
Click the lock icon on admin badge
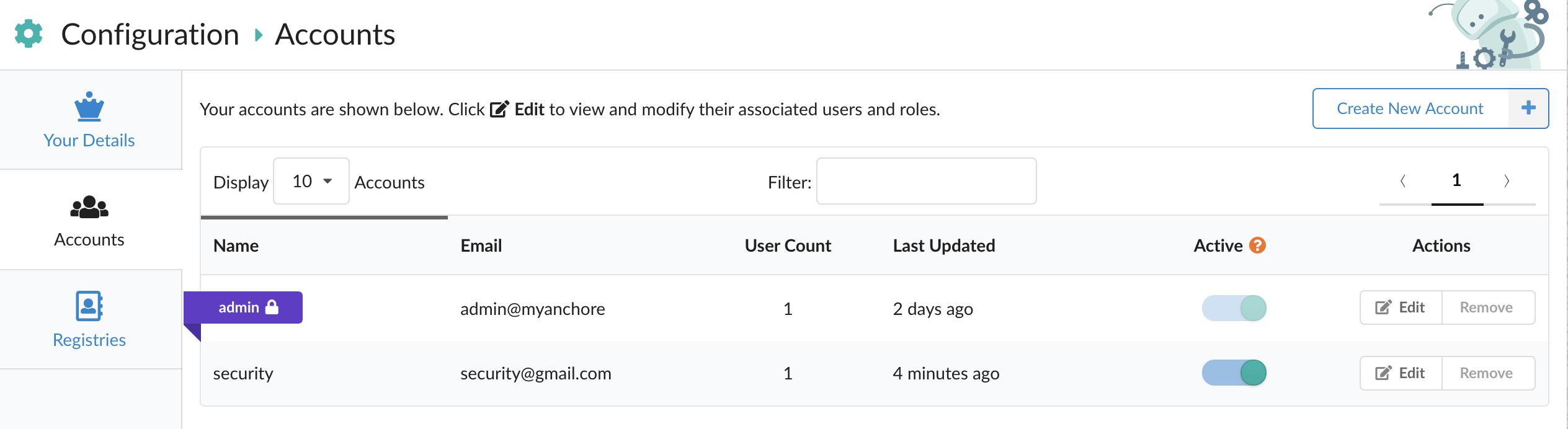[272, 307]
